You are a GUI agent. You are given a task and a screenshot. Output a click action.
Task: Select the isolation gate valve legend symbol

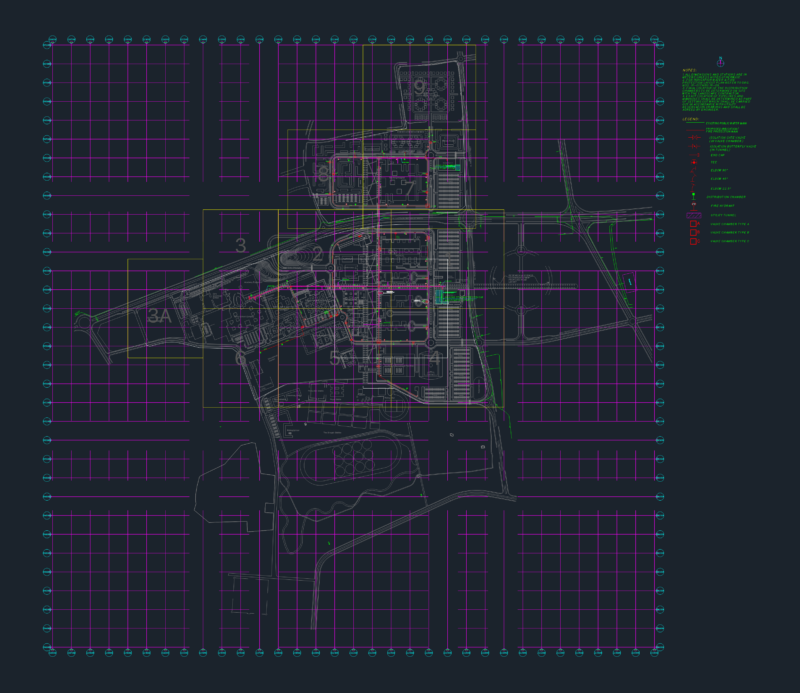pos(694,138)
